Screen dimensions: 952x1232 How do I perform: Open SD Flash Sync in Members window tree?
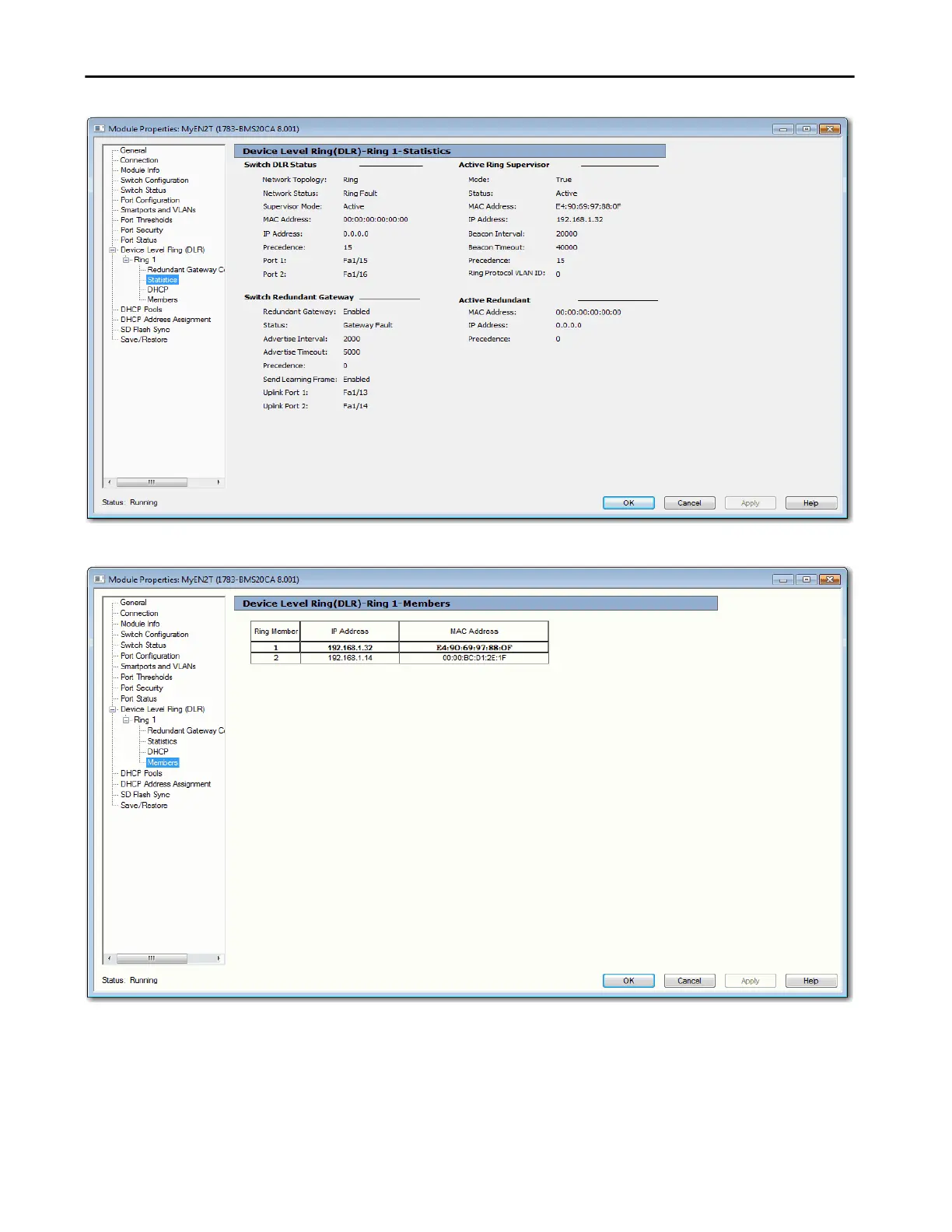click(x=145, y=795)
